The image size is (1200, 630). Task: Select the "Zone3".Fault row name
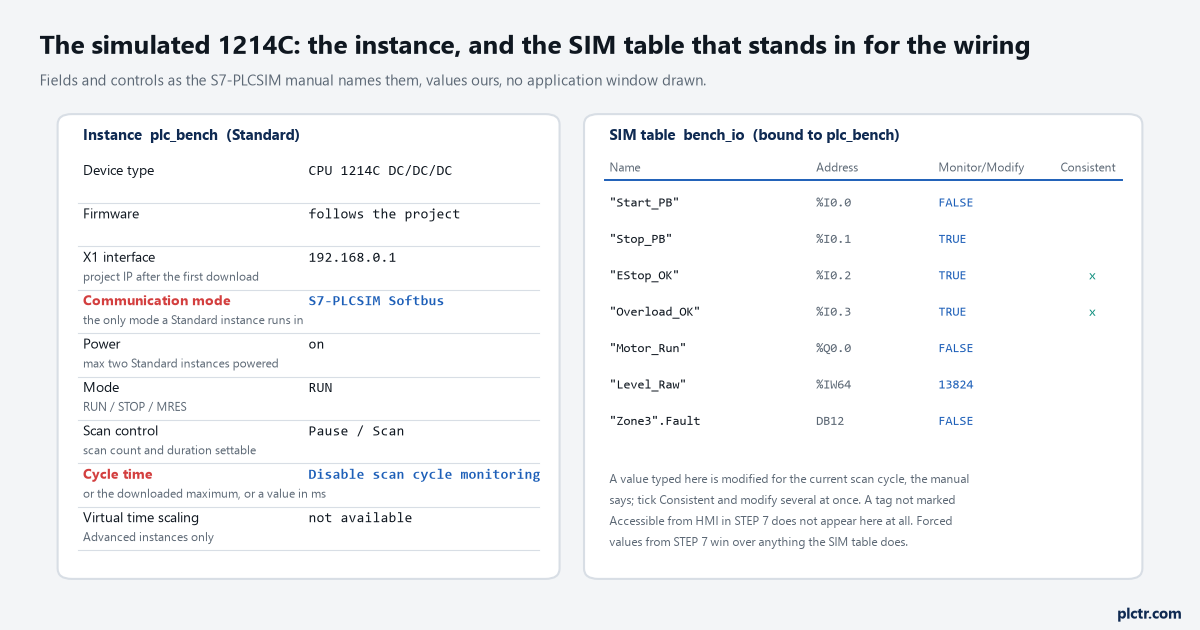pyautogui.click(x=655, y=421)
